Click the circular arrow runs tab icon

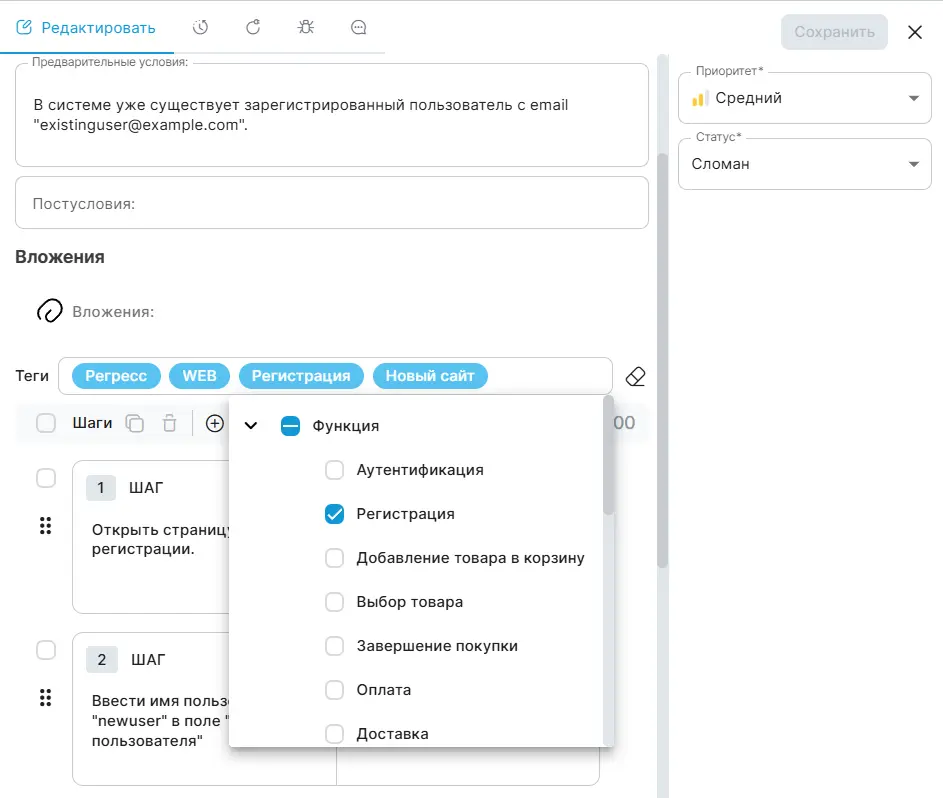tap(253, 28)
